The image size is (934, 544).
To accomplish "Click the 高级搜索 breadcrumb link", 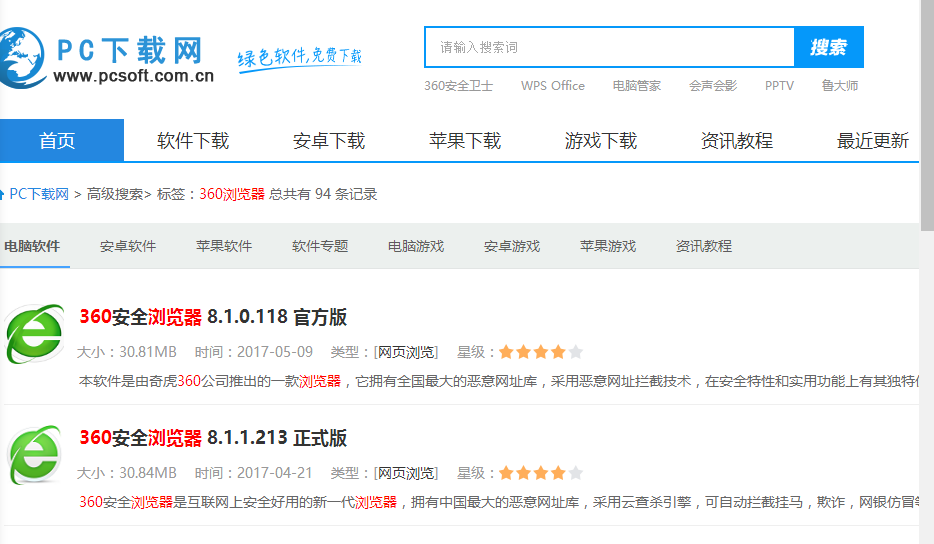I will pyautogui.click(x=115, y=194).
